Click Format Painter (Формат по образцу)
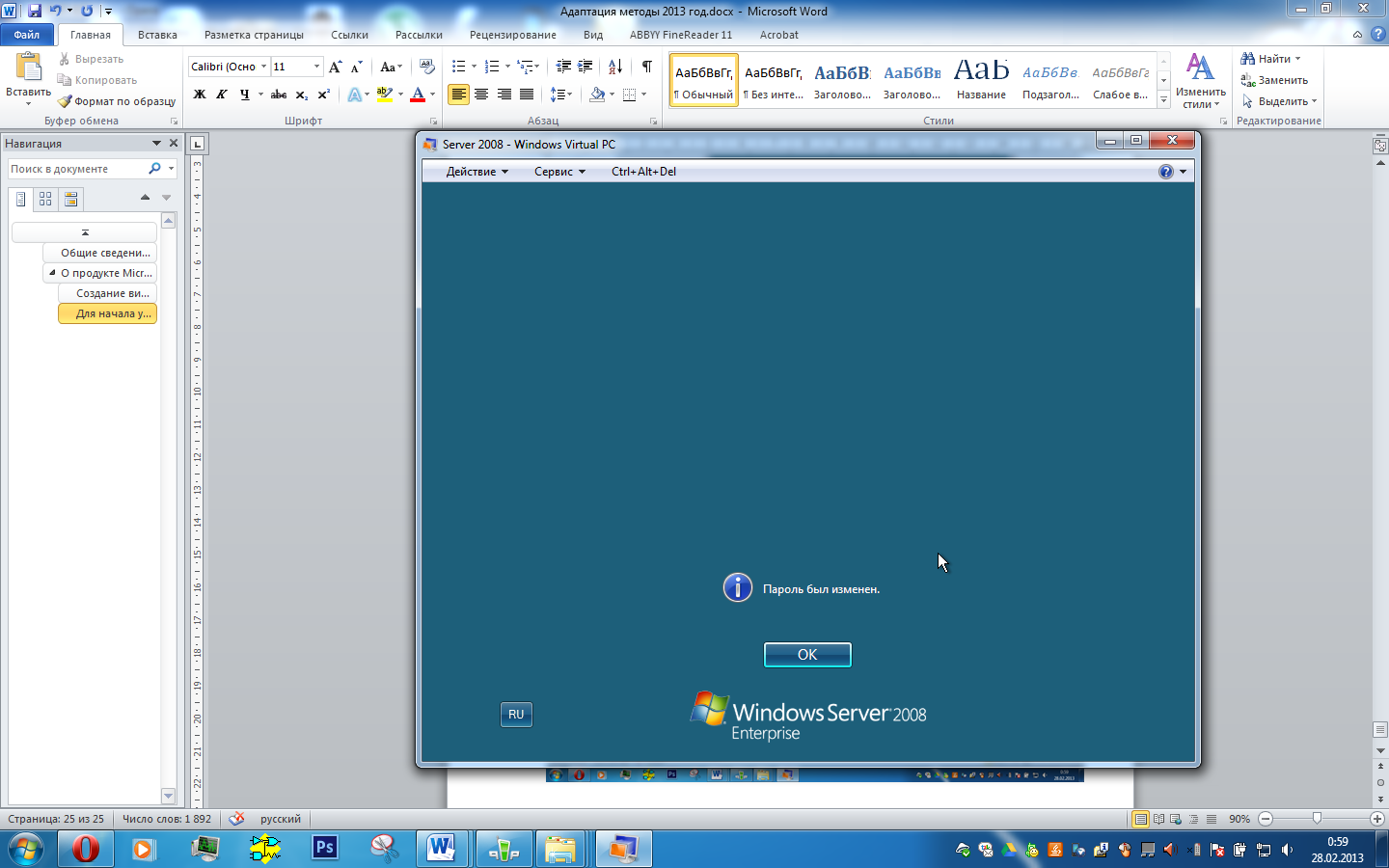The height and width of the screenshot is (868, 1389). tap(117, 101)
